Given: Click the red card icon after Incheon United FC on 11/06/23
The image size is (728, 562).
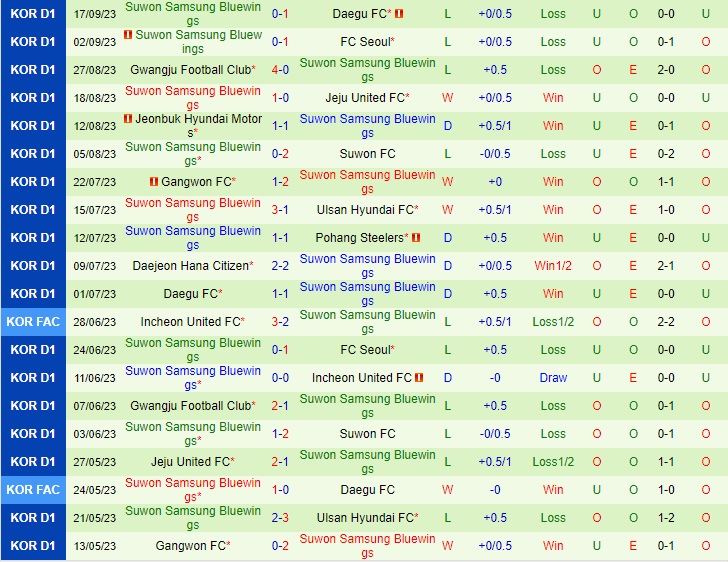Looking at the screenshot, I should (419, 378).
